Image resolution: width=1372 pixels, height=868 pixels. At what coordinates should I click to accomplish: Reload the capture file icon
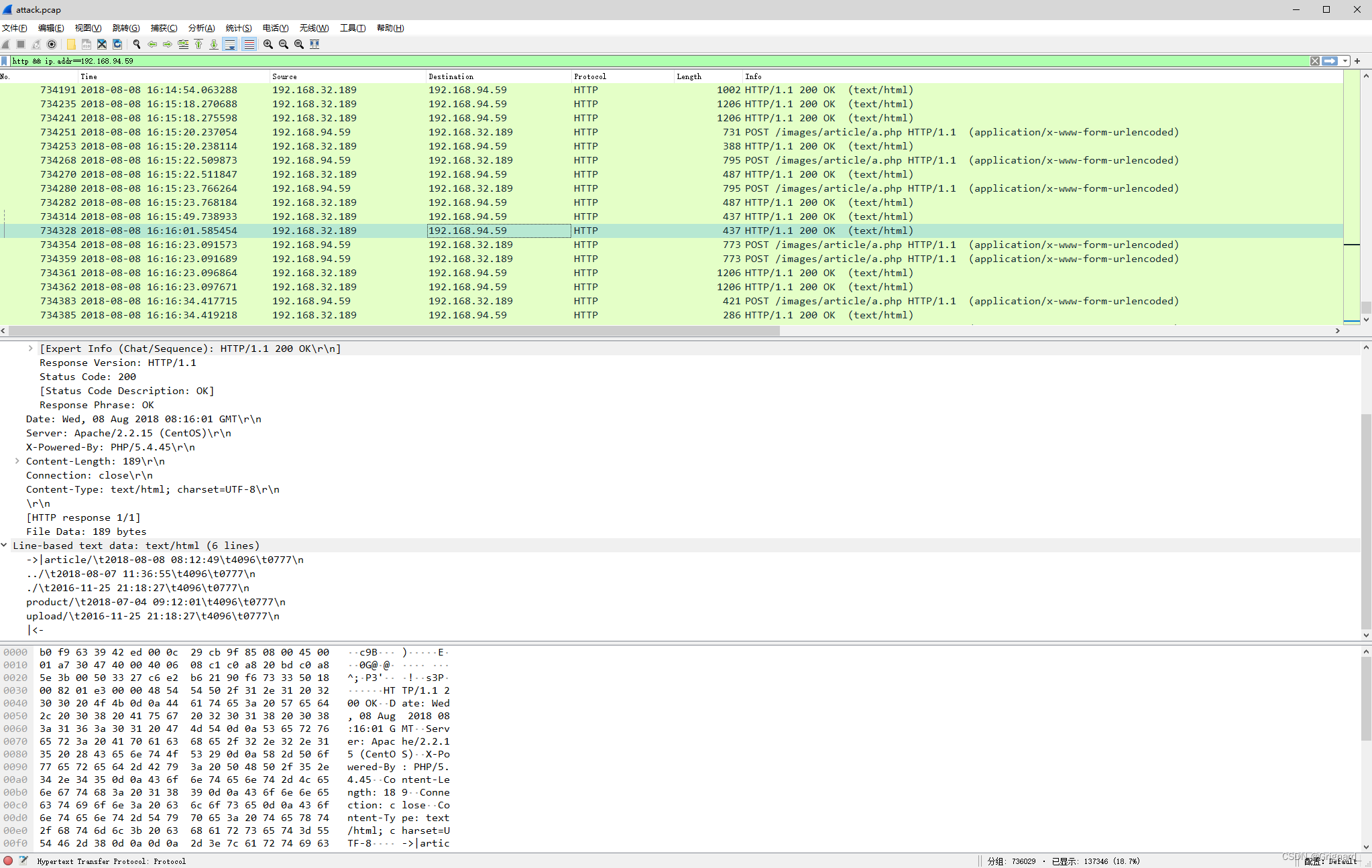[117, 44]
